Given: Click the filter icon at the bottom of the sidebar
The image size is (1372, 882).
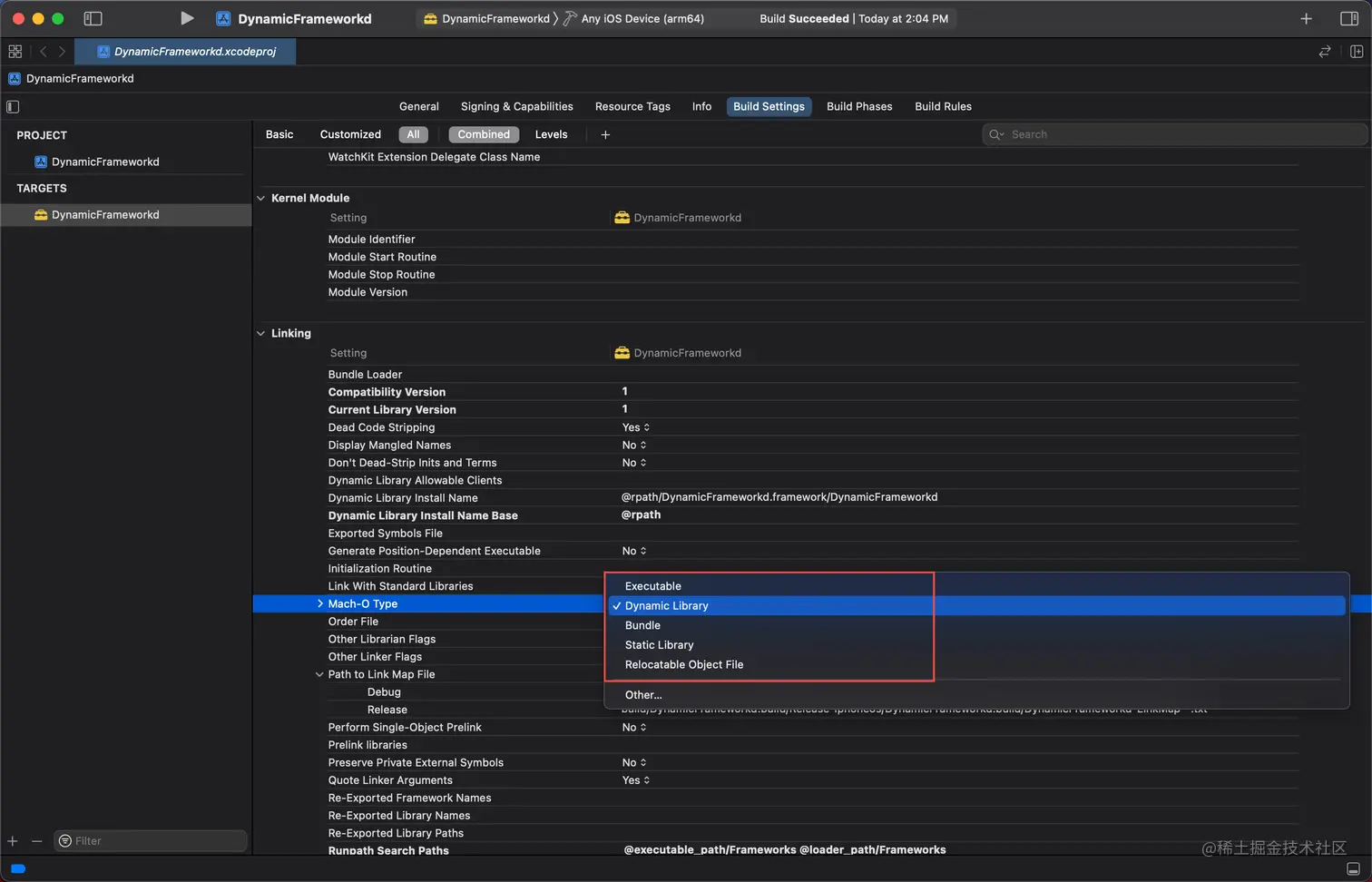Looking at the screenshot, I should coord(65,841).
